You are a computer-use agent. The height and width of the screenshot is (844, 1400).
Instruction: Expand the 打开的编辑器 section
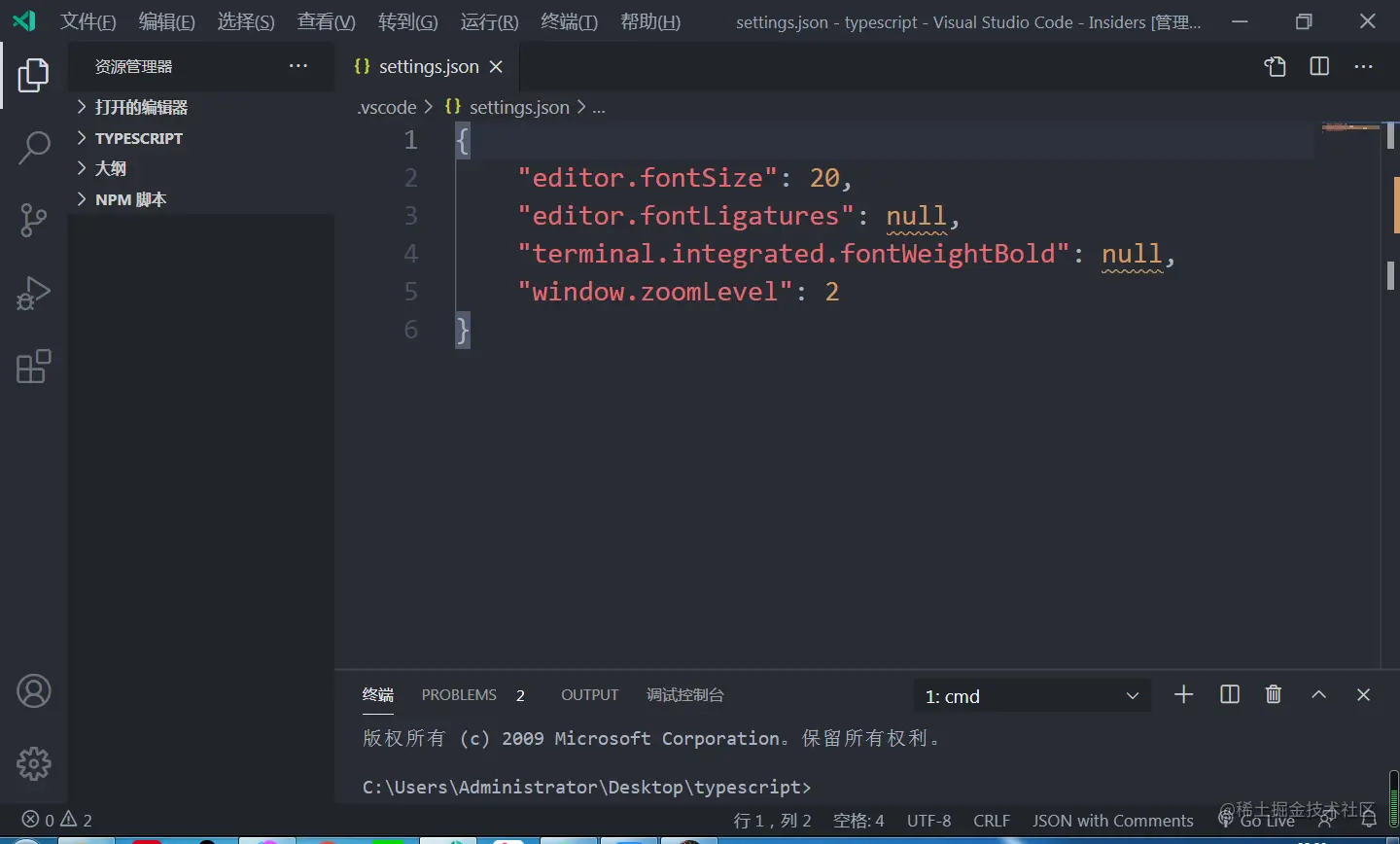(201, 107)
